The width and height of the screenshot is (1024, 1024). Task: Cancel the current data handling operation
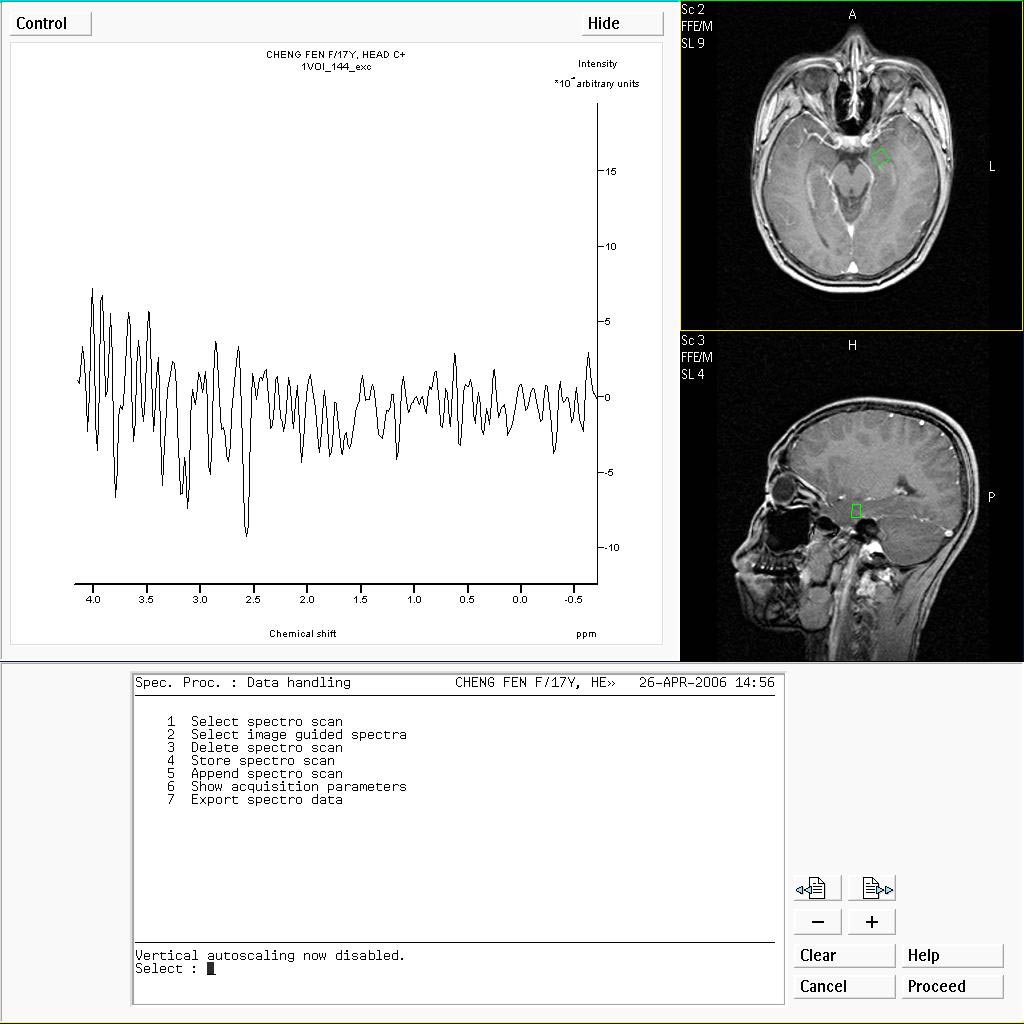pyautogui.click(x=844, y=986)
